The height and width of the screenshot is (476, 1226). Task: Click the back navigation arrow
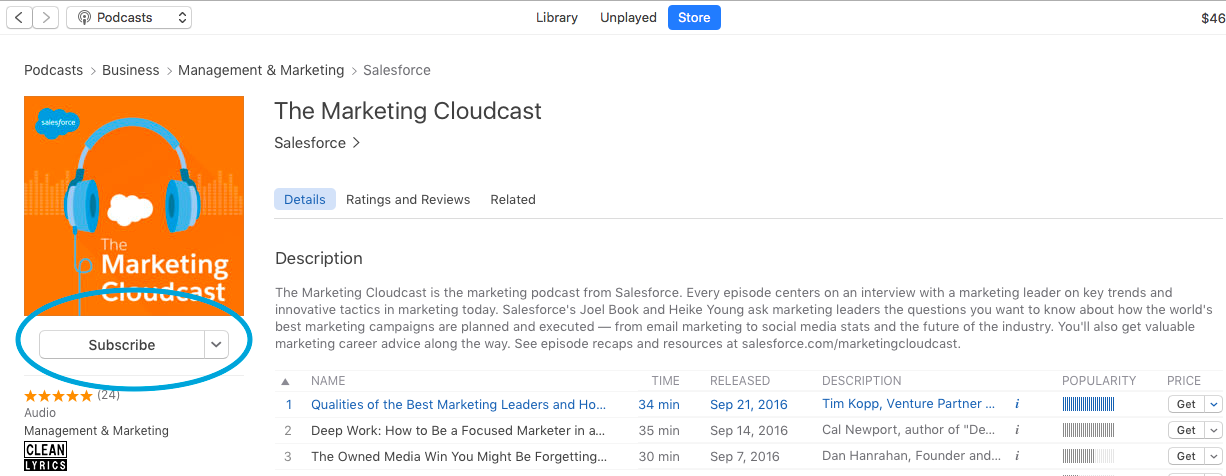(19, 18)
